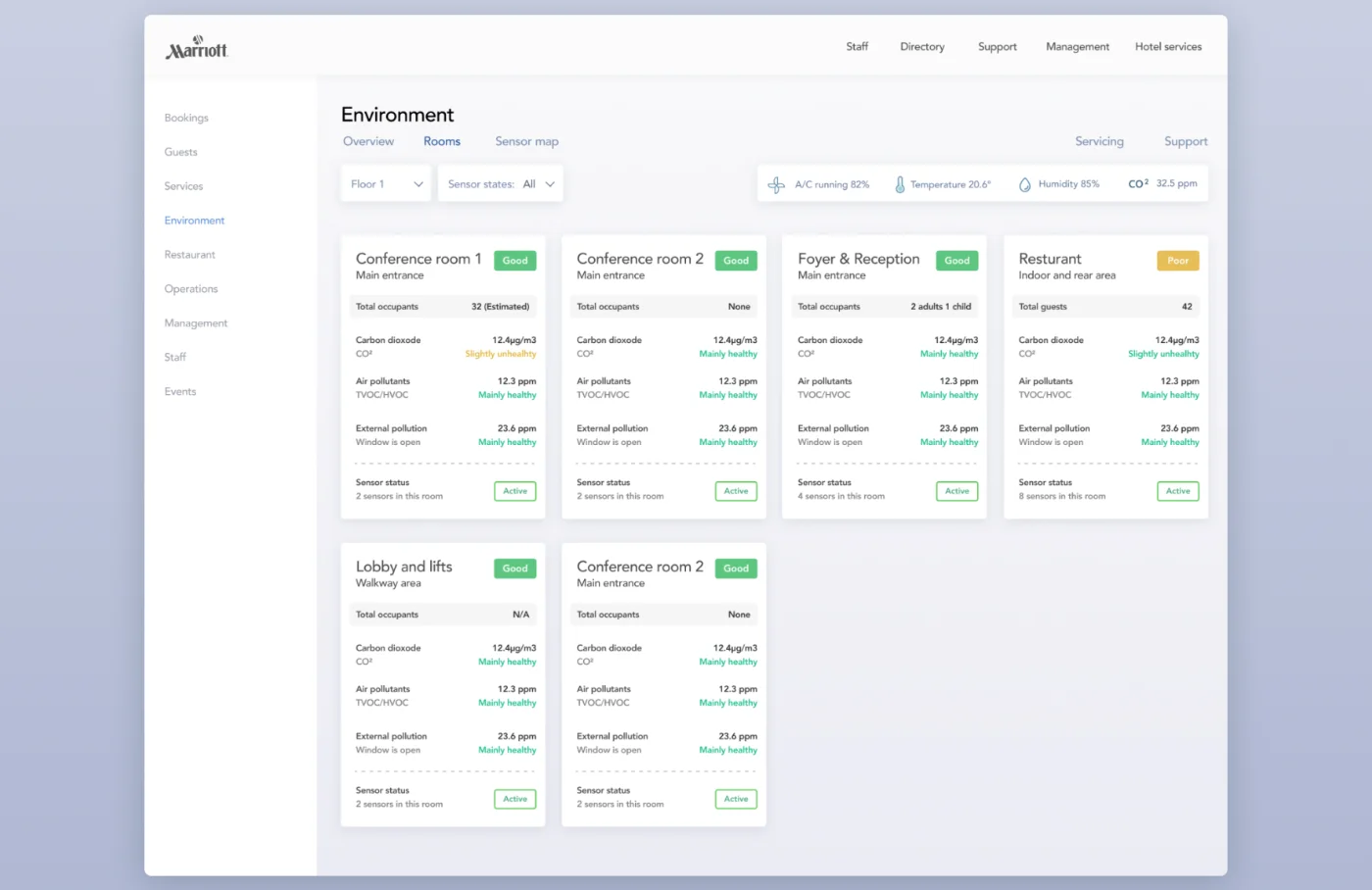Open the Floor 1 dropdown
The image size is (1372, 890).
pos(385,183)
